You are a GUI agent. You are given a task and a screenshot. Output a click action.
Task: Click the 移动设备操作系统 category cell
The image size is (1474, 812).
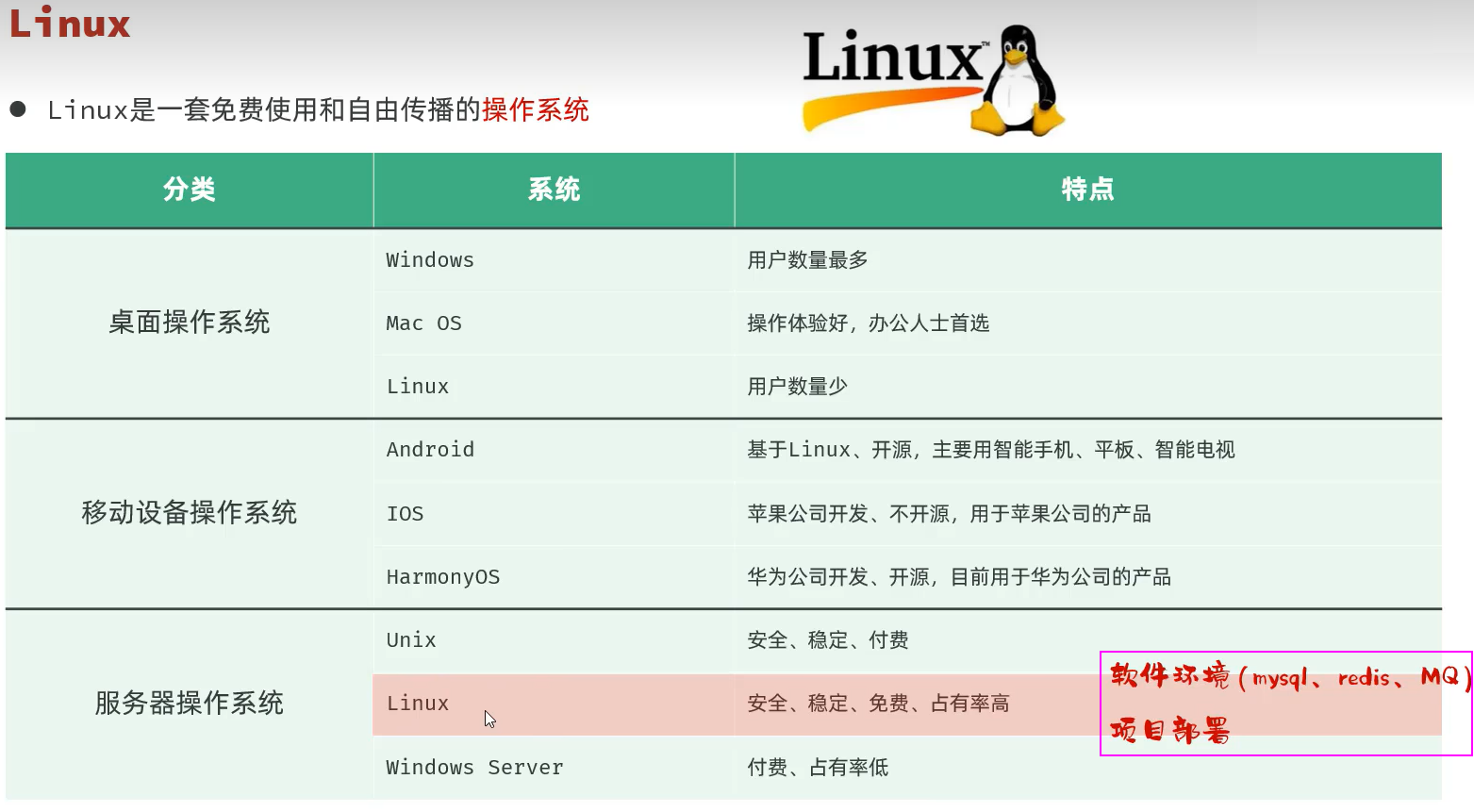pyautogui.click(x=190, y=513)
